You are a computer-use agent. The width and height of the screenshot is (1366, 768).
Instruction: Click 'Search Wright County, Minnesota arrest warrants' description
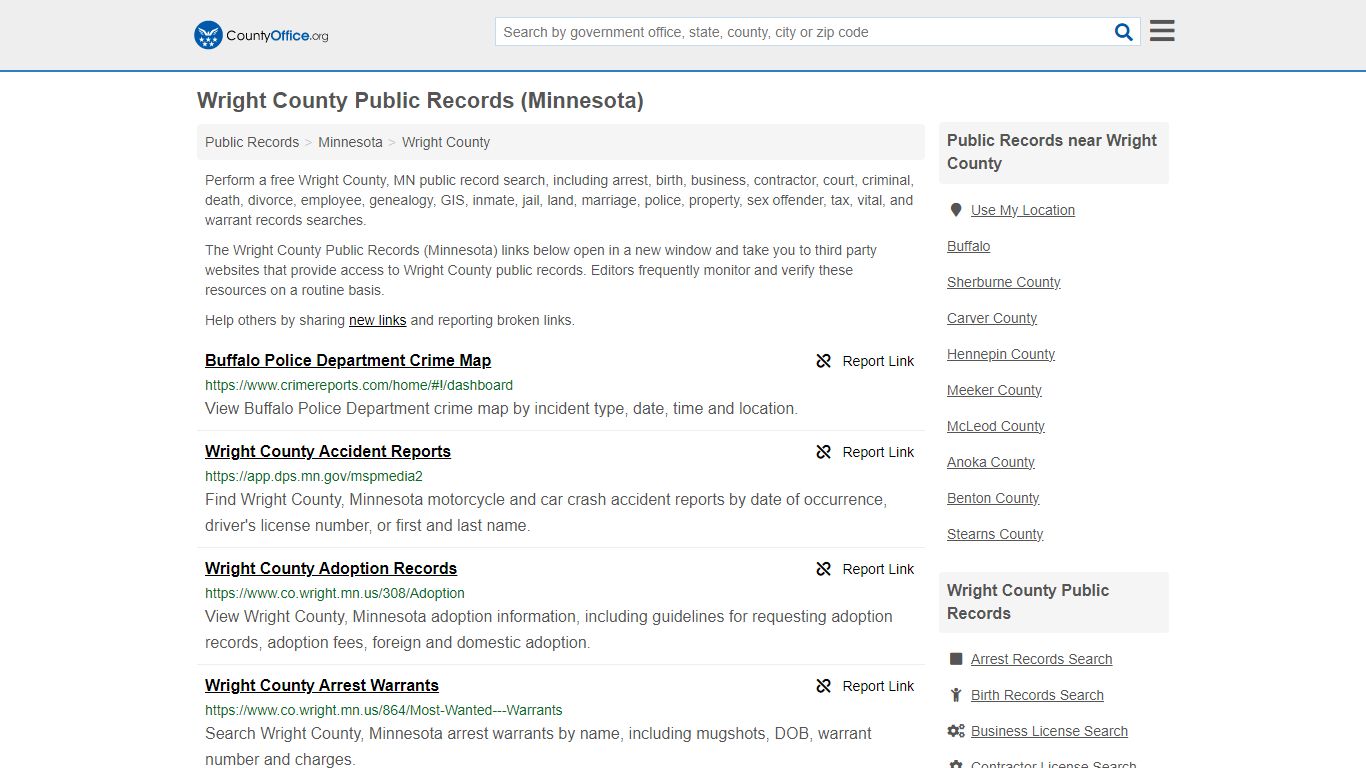pyautogui.click(x=538, y=746)
